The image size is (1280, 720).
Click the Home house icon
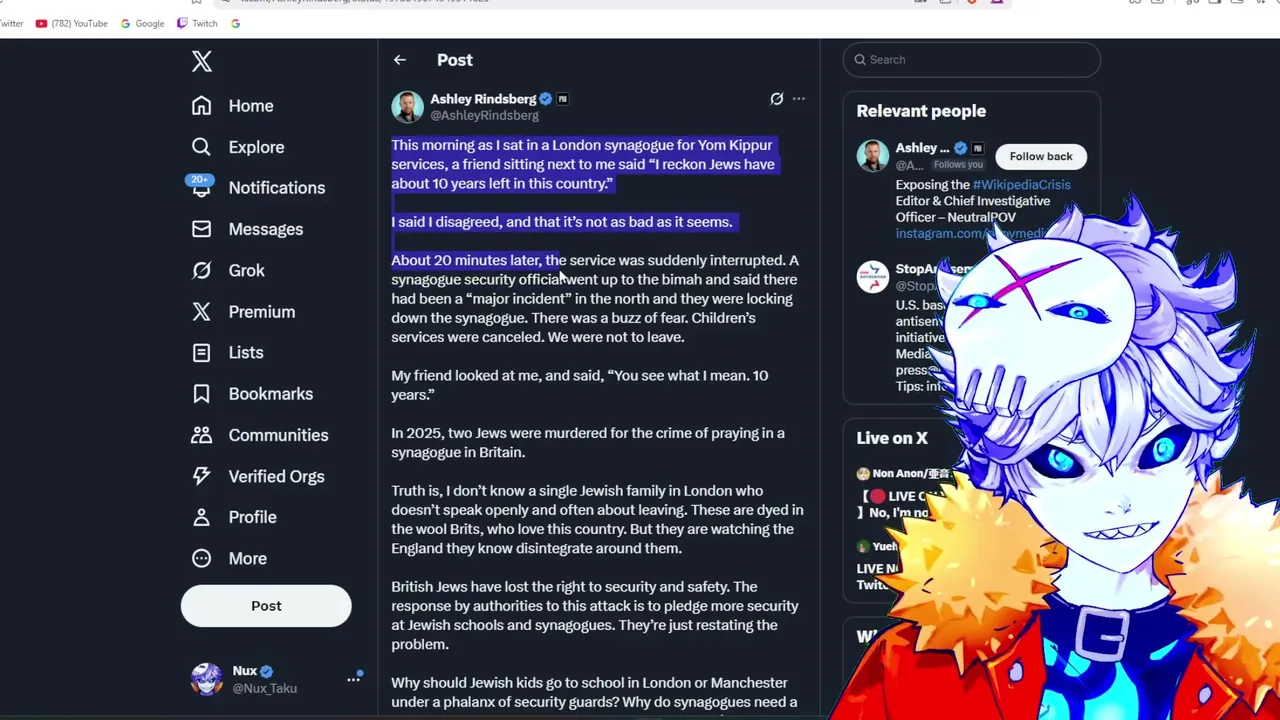[202, 106]
